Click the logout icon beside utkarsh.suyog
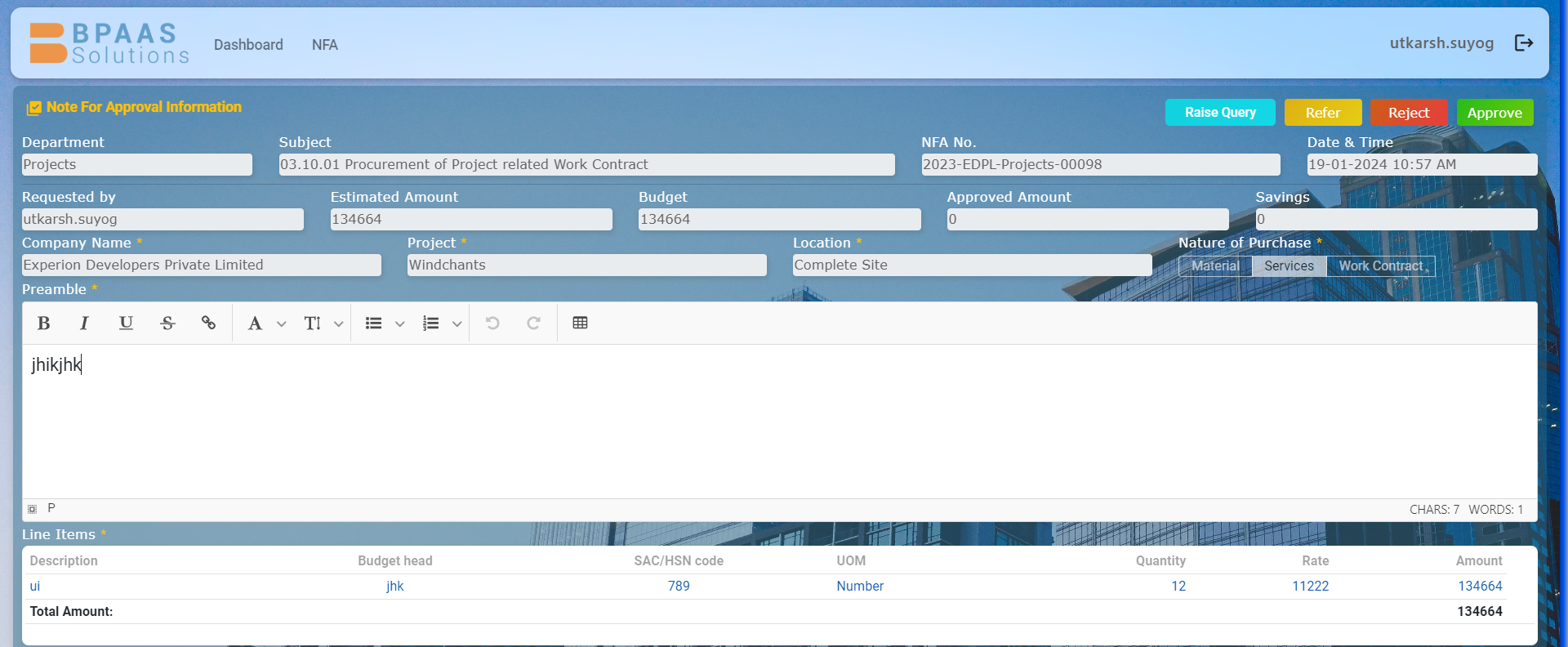The height and width of the screenshot is (647, 1568). pos(1524,42)
